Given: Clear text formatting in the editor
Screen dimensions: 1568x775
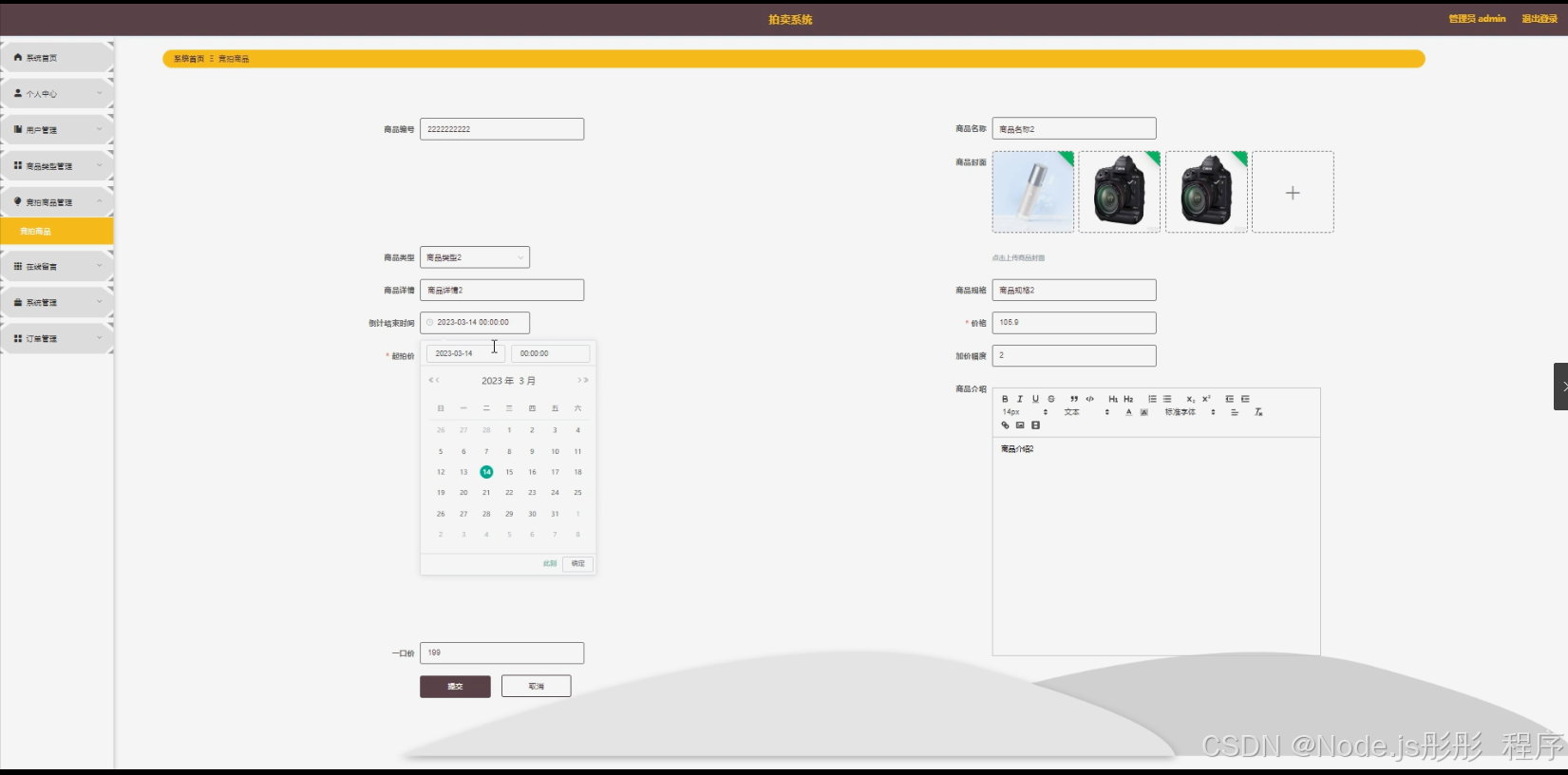Looking at the screenshot, I should 1258,412.
